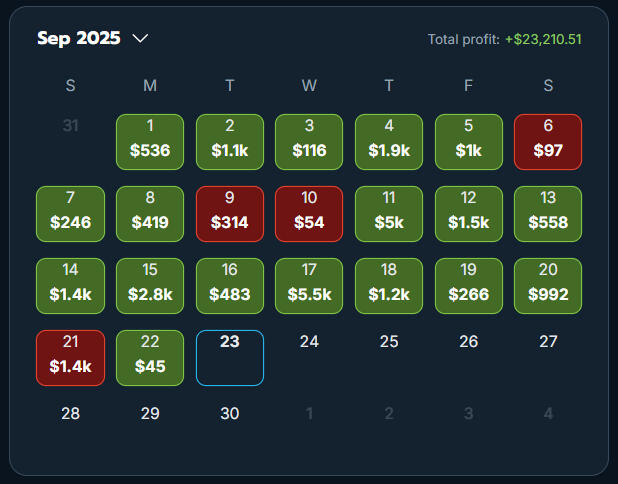Viewport: 618px width, 484px height.
Task: Open September 21 red loss day
Action: 70,357
